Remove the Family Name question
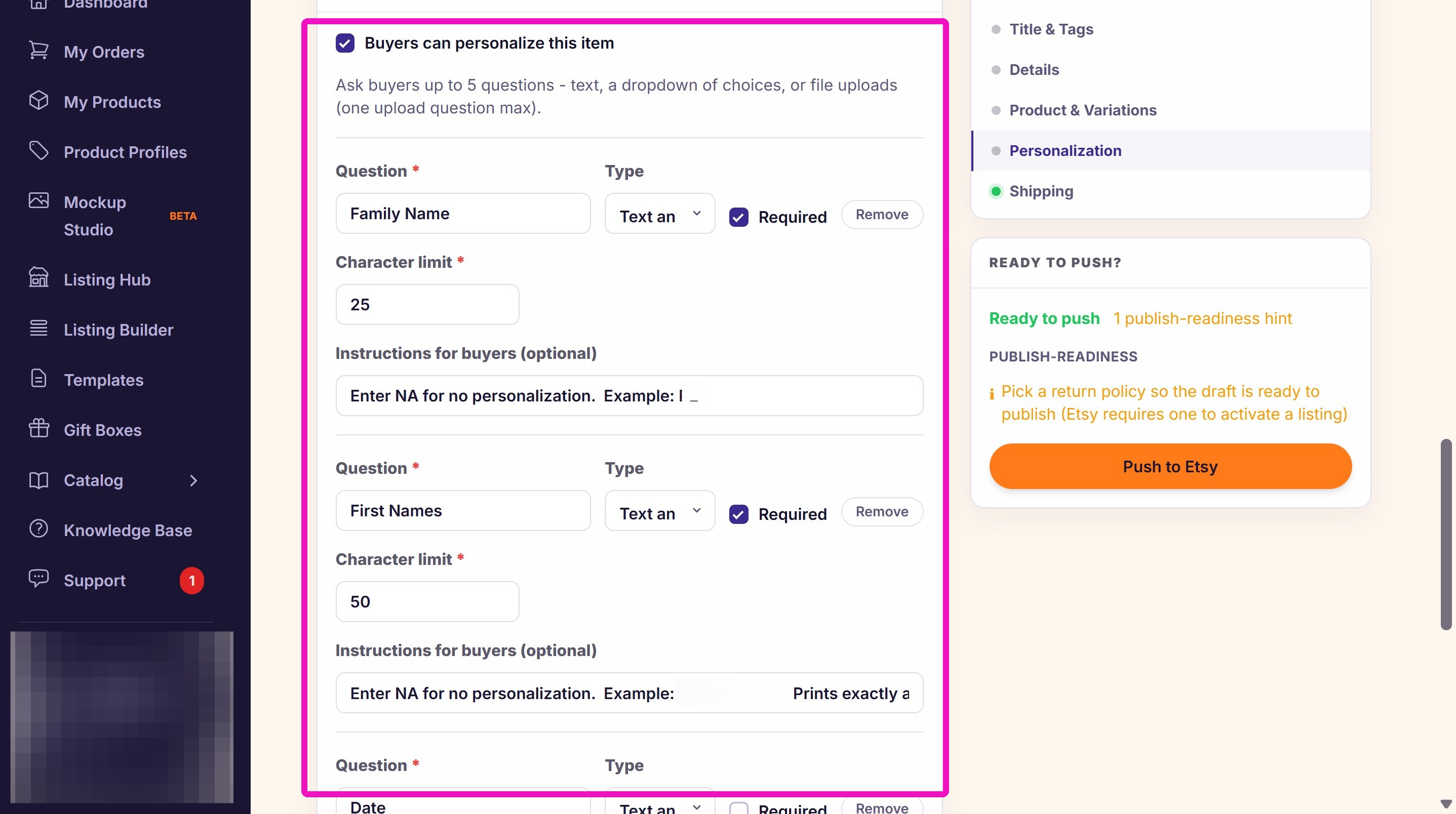 click(882, 215)
